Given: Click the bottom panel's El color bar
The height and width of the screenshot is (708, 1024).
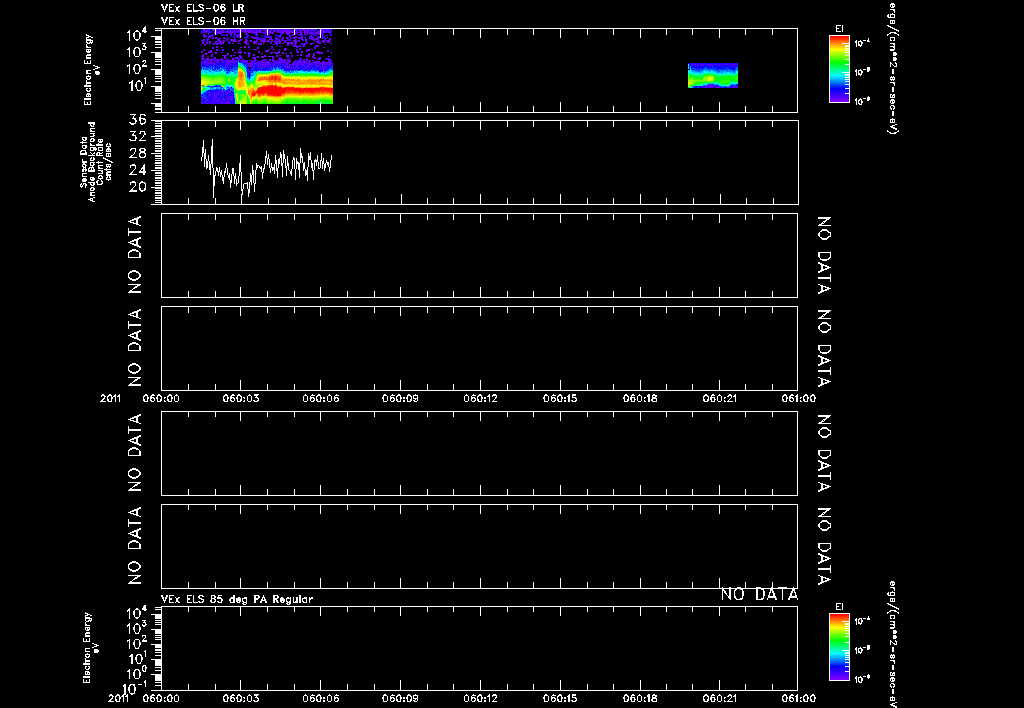Looking at the screenshot, I should 839,647.
